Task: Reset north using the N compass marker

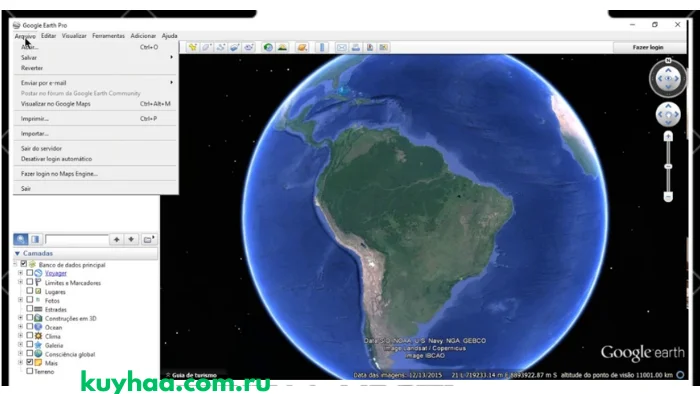Action: [668, 60]
